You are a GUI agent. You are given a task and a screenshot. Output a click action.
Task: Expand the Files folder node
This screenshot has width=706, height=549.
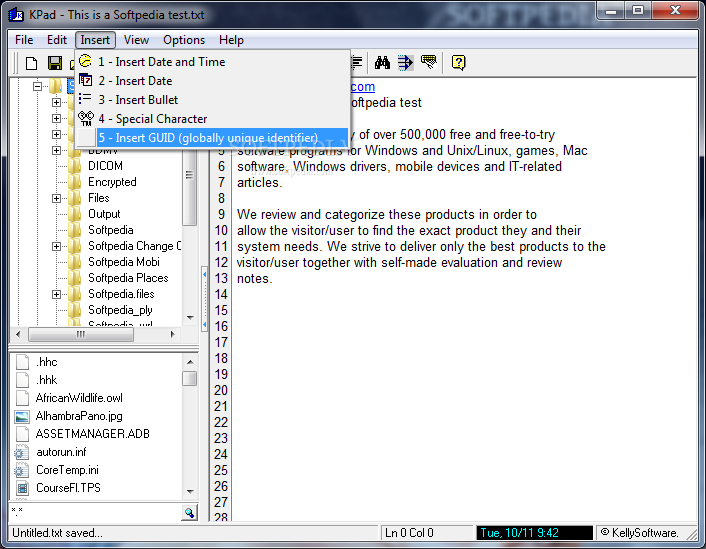coord(56,198)
